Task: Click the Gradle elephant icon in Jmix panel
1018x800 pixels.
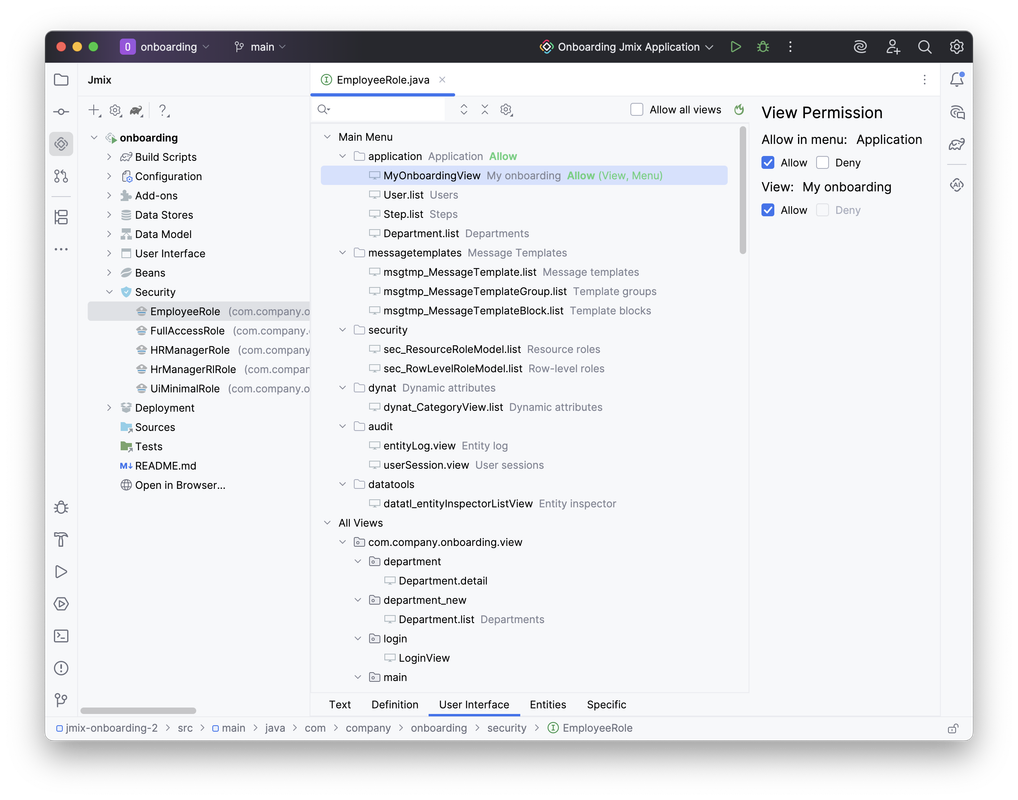Action: tap(136, 110)
